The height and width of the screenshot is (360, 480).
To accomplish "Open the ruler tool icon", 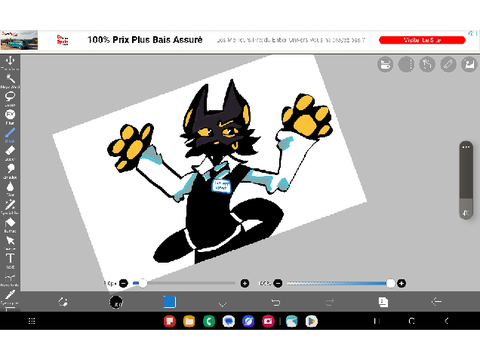I will coord(448,64).
